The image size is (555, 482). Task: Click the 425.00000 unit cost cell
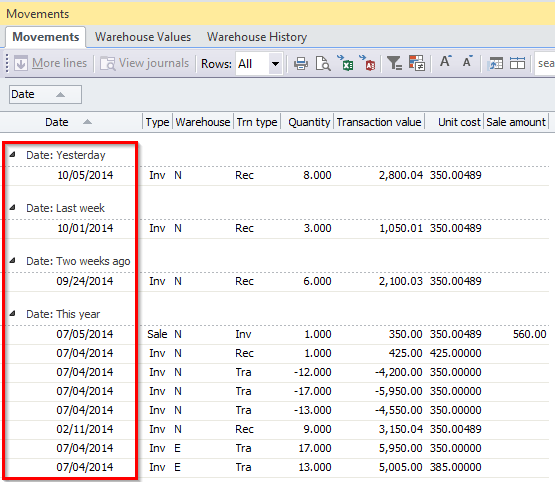(456, 353)
